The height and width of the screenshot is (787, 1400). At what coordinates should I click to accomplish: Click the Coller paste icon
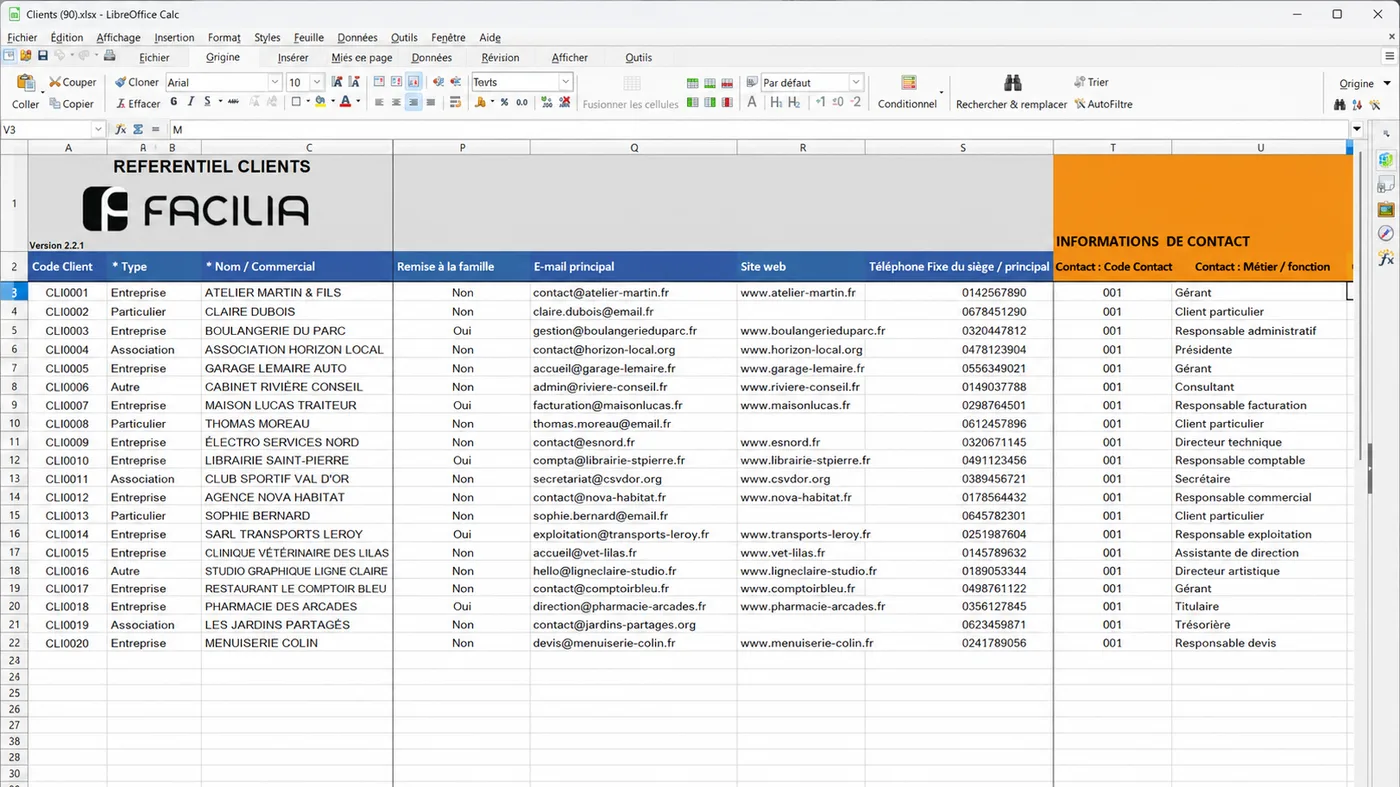(26, 82)
